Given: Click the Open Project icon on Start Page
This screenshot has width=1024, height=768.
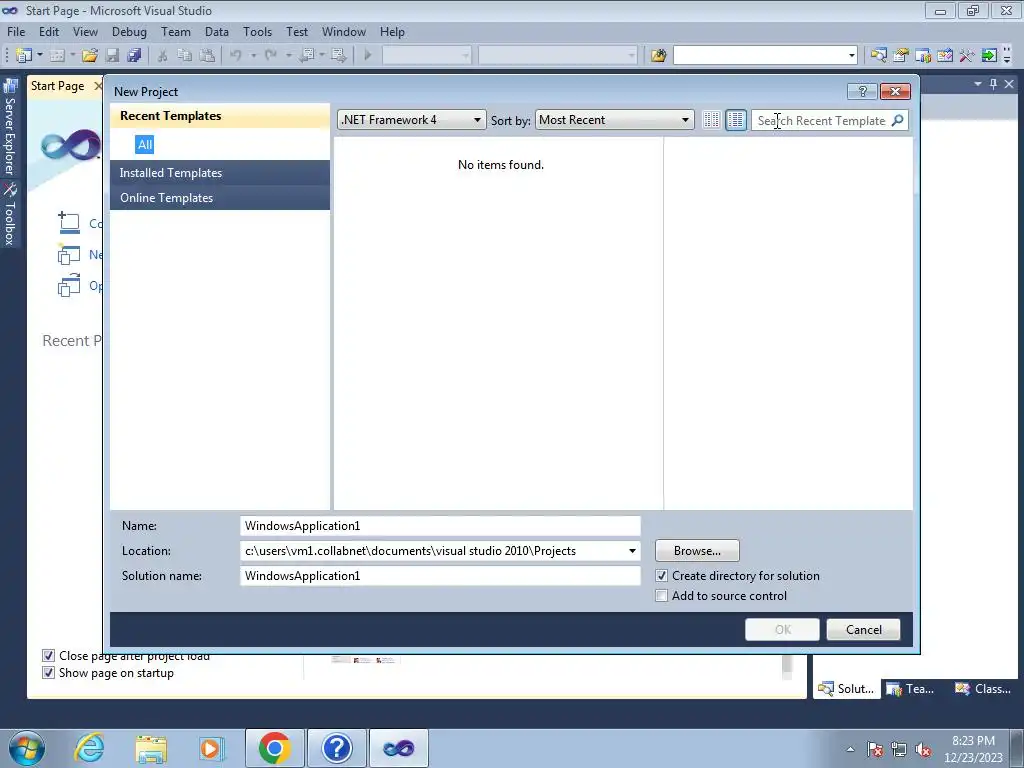Looking at the screenshot, I should point(69,285).
